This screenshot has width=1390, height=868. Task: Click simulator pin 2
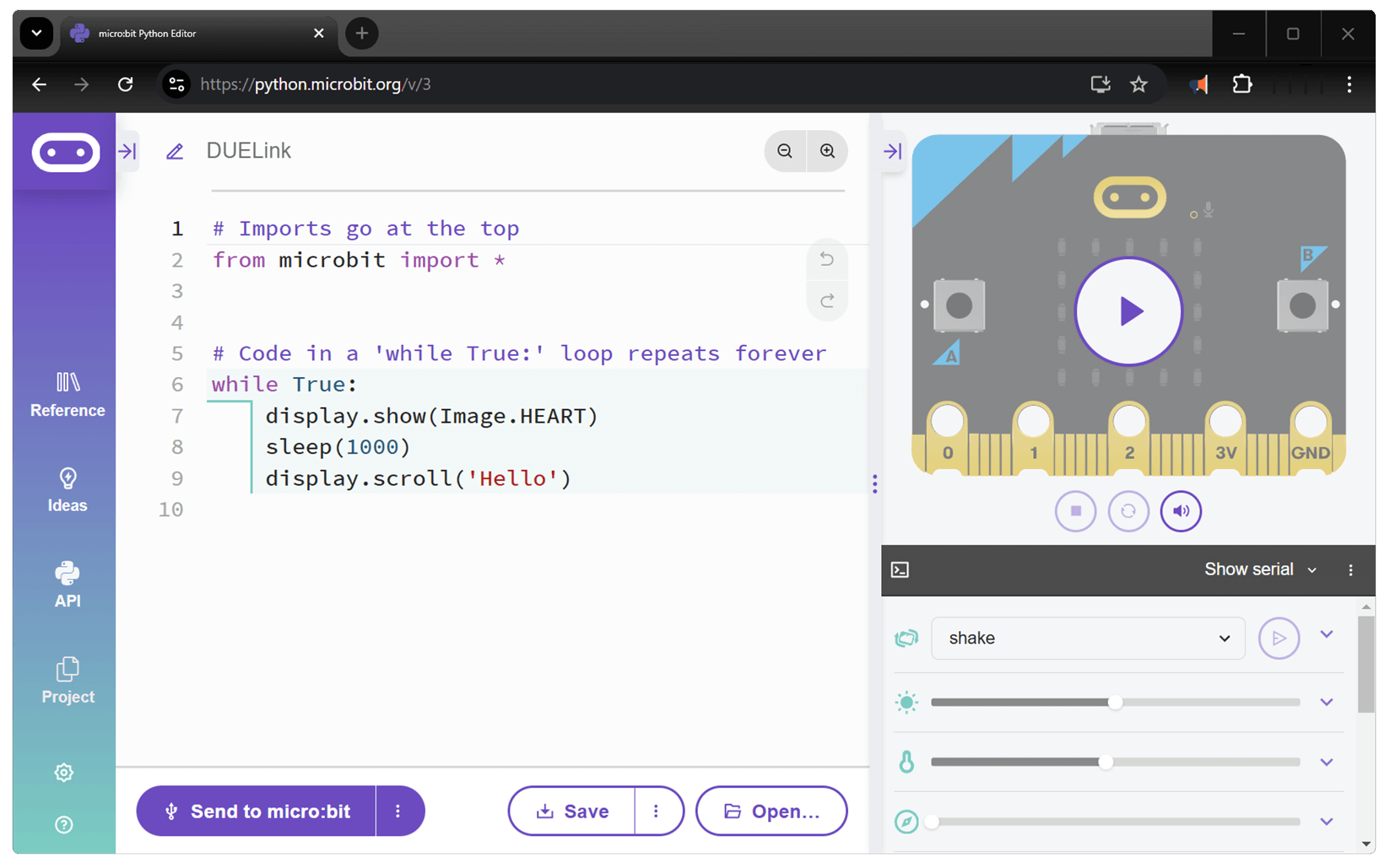point(1129,437)
